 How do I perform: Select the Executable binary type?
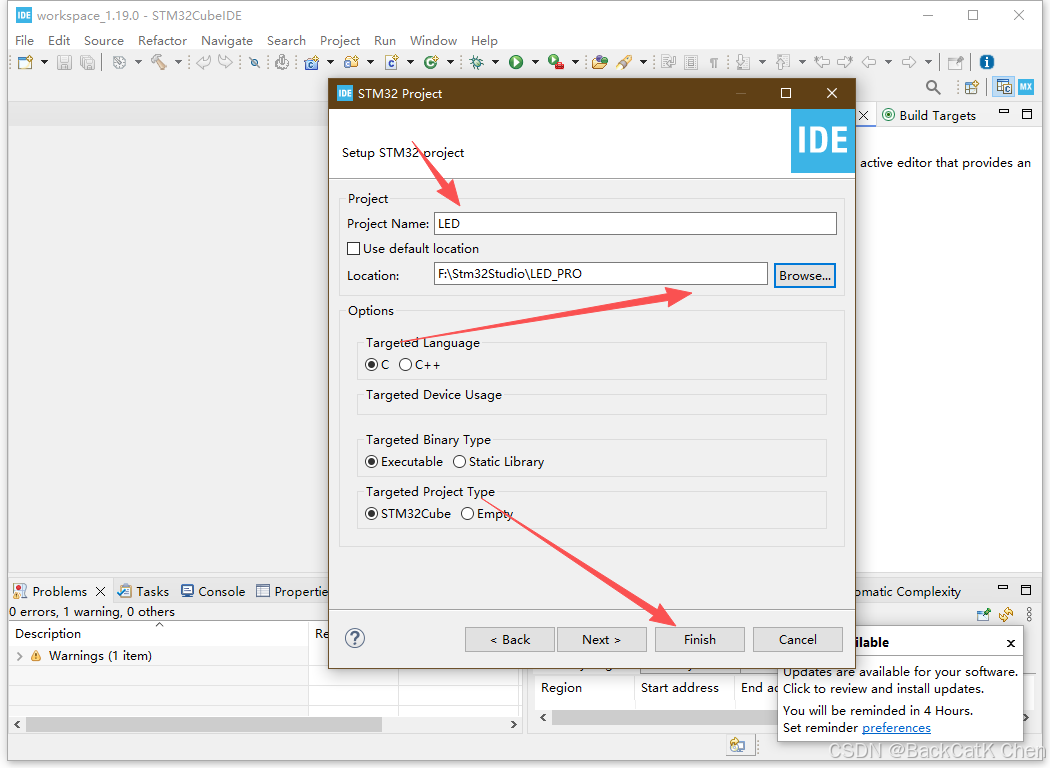pyautogui.click(x=371, y=462)
